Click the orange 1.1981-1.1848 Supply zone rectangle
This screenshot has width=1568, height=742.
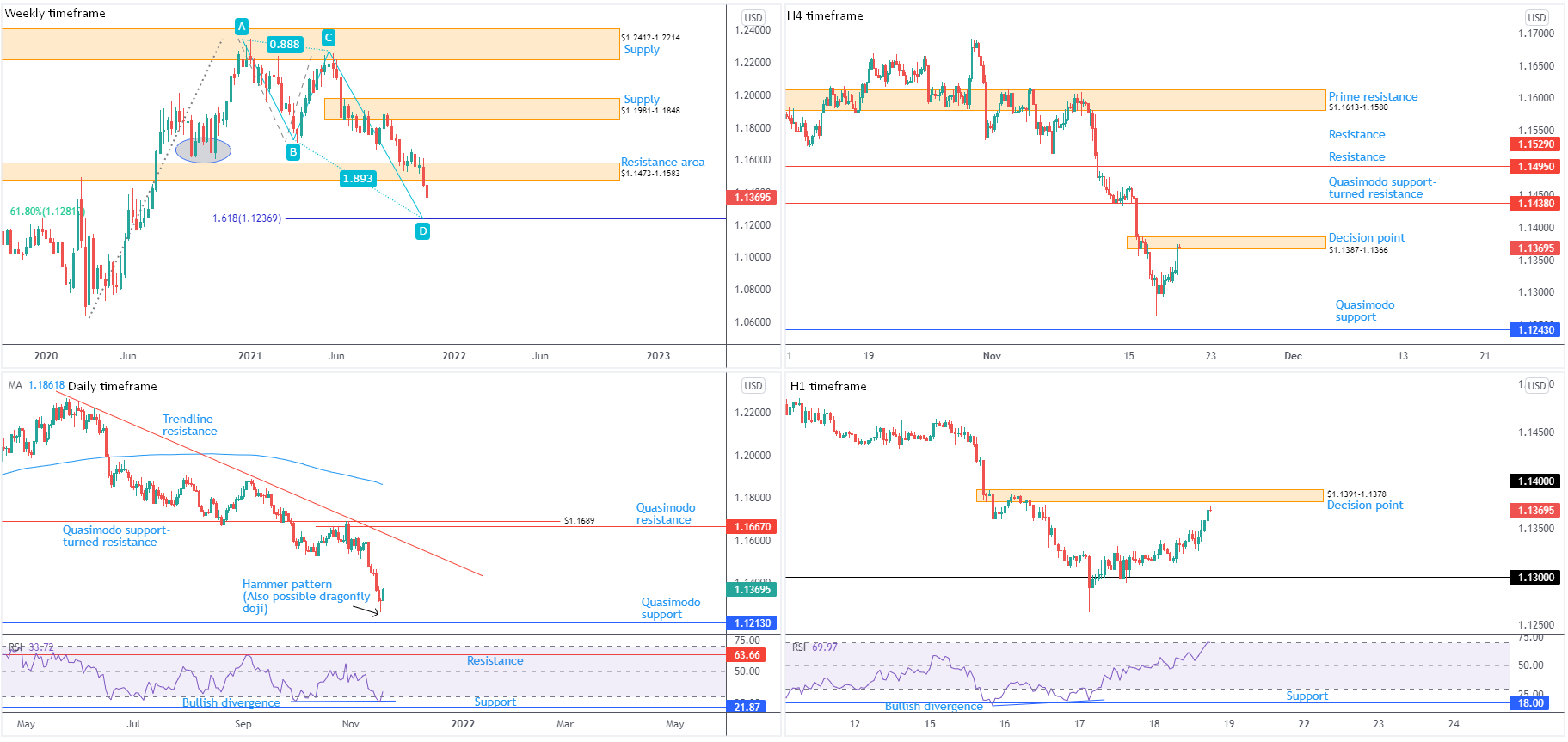[471, 108]
